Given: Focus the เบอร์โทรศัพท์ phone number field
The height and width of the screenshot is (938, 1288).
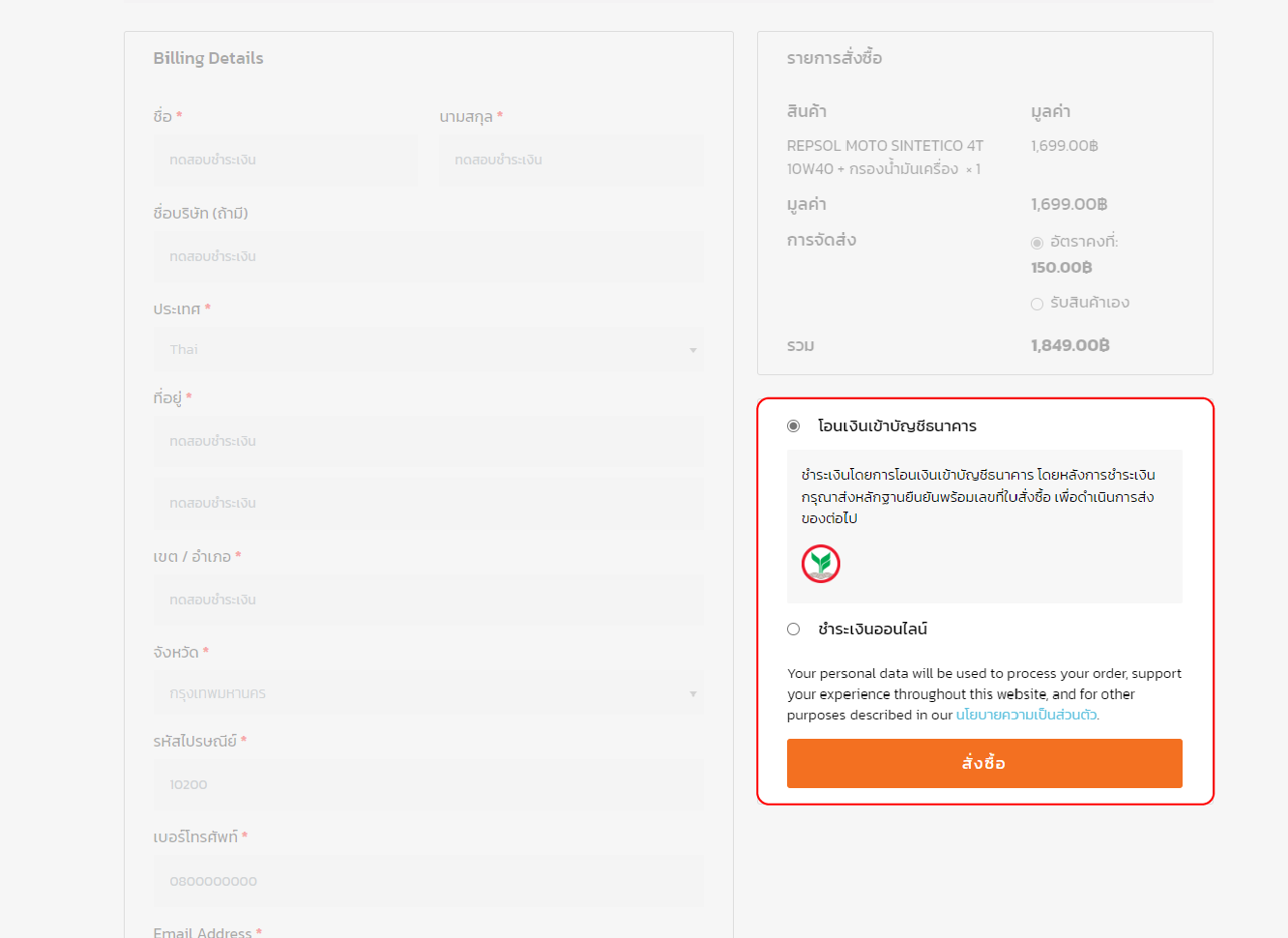Looking at the screenshot, I should [x=428, y=881].
